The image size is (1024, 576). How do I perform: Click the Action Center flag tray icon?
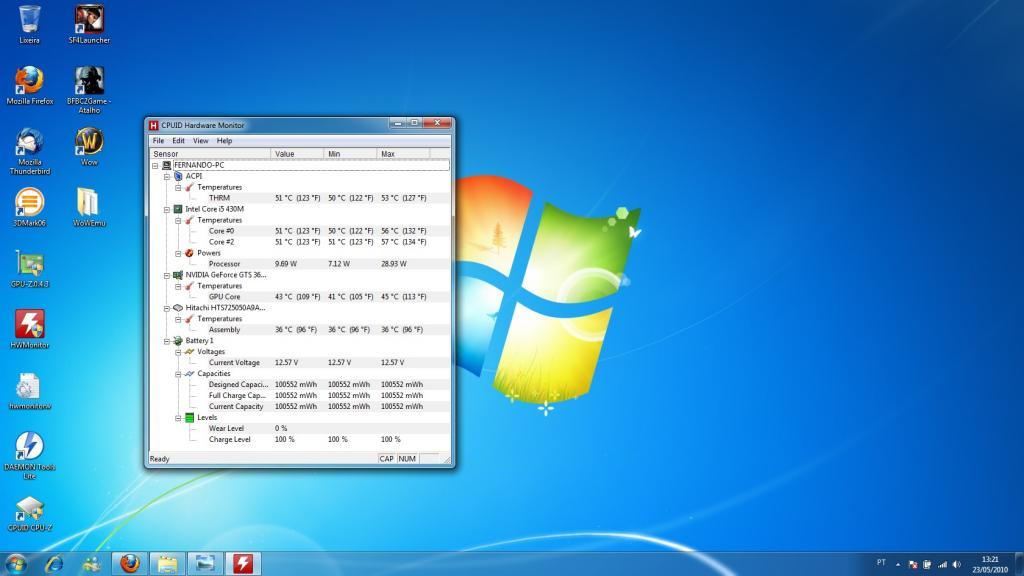click(x=913, y=565)
